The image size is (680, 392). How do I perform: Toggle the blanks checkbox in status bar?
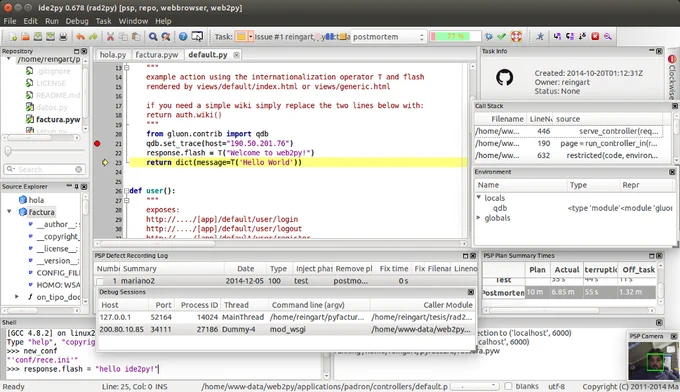pyautogui.click(x=508, y=386)
